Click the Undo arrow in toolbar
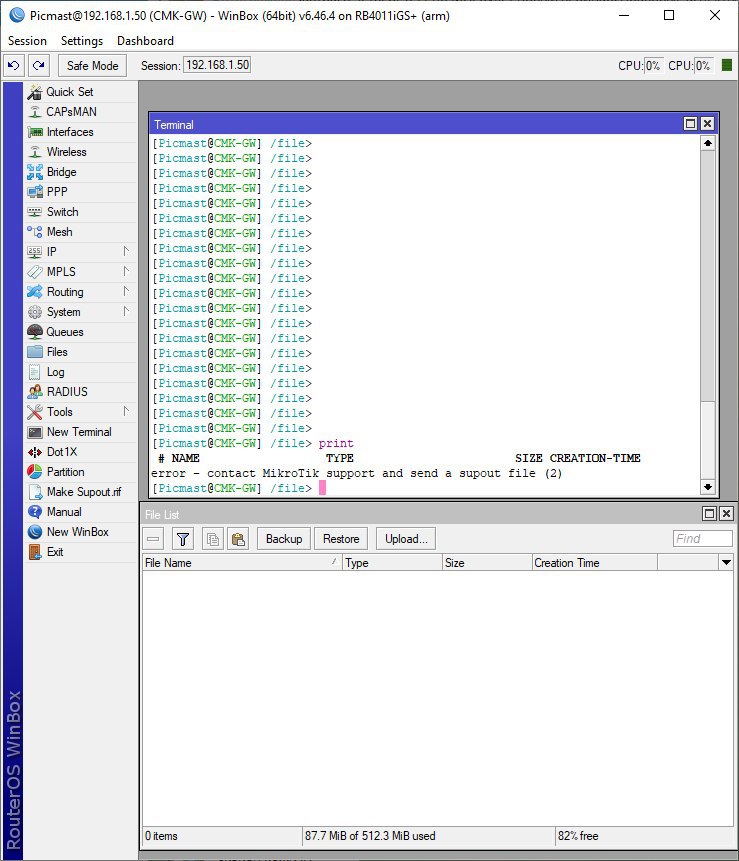Screen dimensions: 739x861 tap(14, 66)
